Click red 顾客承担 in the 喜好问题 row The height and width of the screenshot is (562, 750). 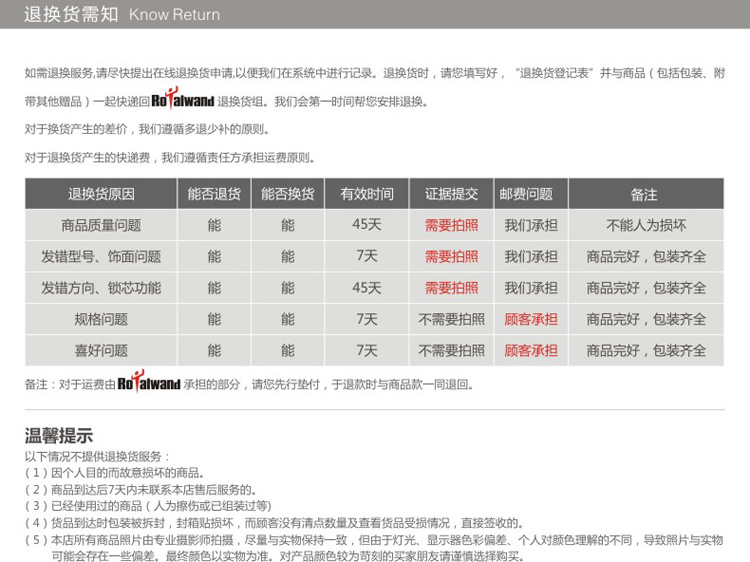[531, 350]
